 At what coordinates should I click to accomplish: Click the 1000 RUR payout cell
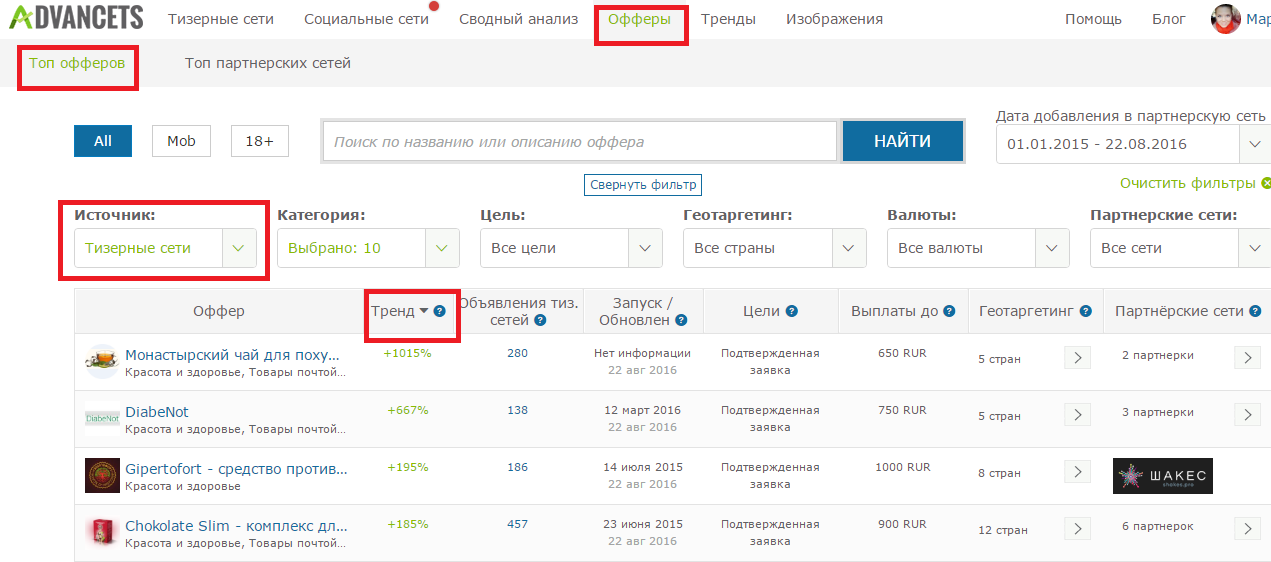903,467
